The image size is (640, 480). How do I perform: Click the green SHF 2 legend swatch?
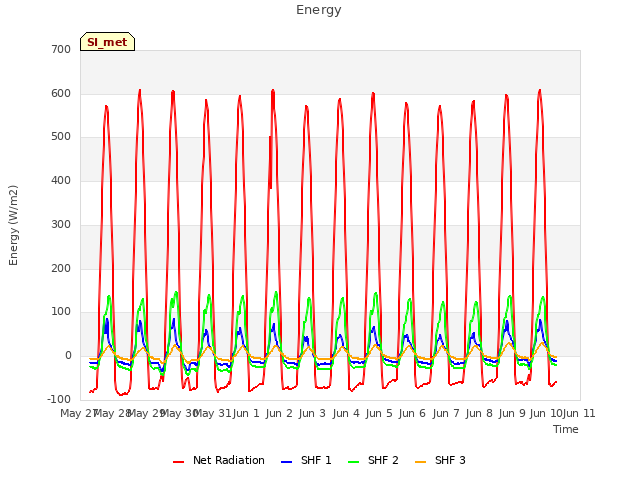(353, 462)
